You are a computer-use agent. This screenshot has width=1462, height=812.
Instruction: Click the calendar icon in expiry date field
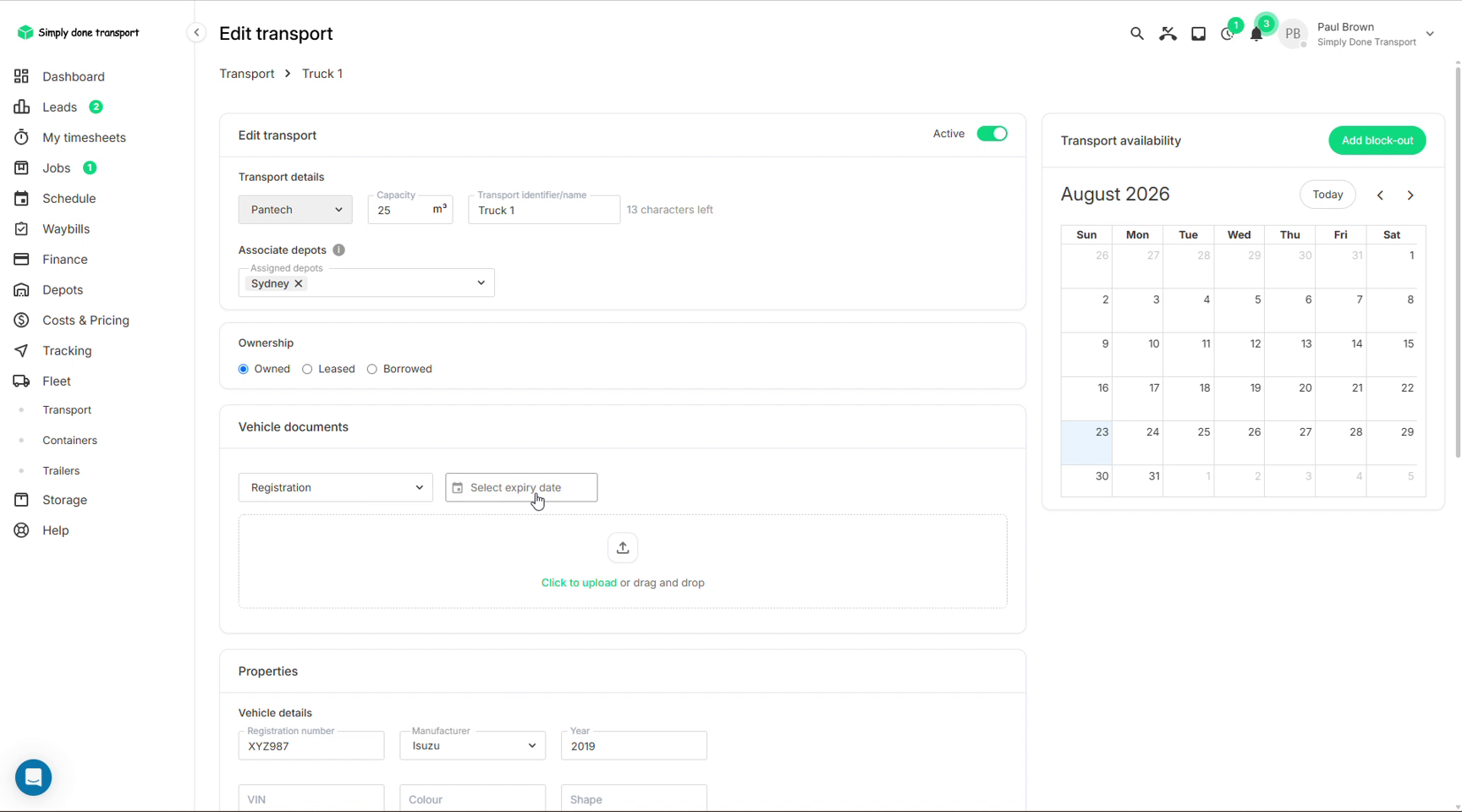[x=458, y=488]
